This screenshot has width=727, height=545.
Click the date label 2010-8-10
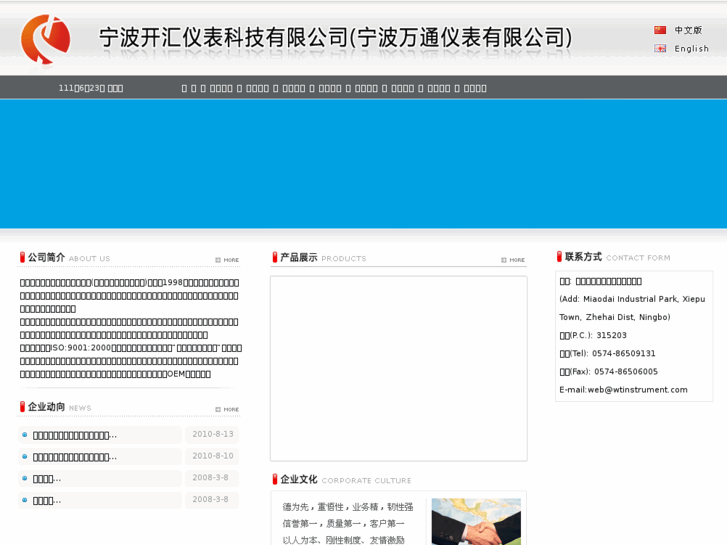[x=213, y=456]
